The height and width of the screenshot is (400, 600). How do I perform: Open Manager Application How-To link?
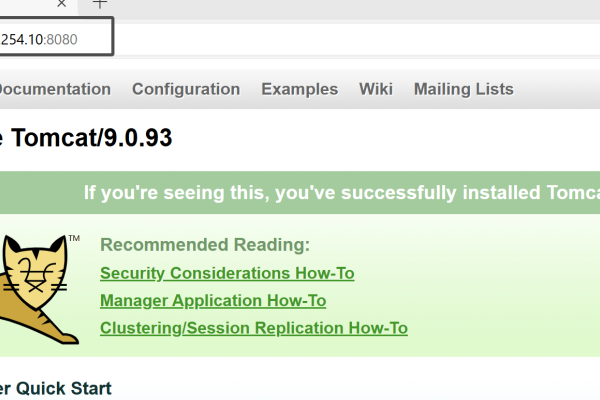tap(213, 300)
